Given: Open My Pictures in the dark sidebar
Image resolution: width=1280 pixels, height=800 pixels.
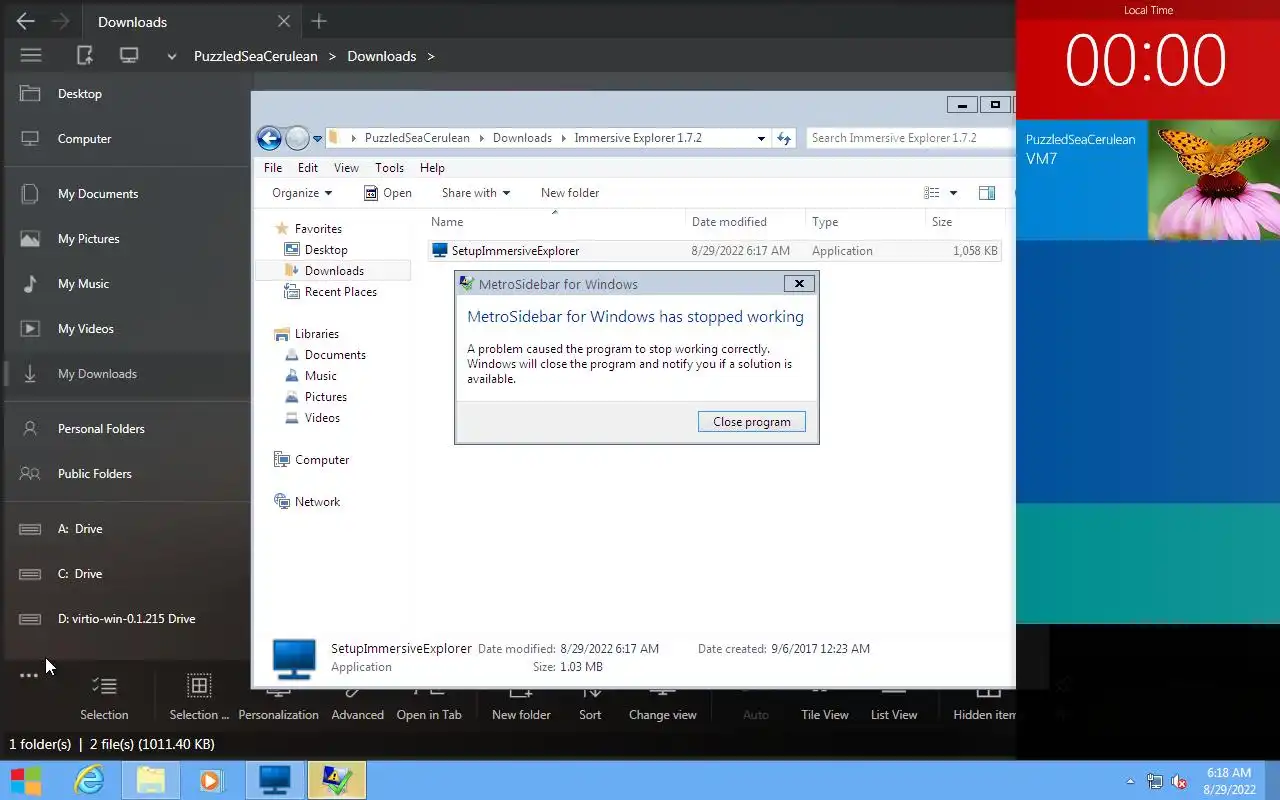Looking at the screenshot, I should point(127,239).
